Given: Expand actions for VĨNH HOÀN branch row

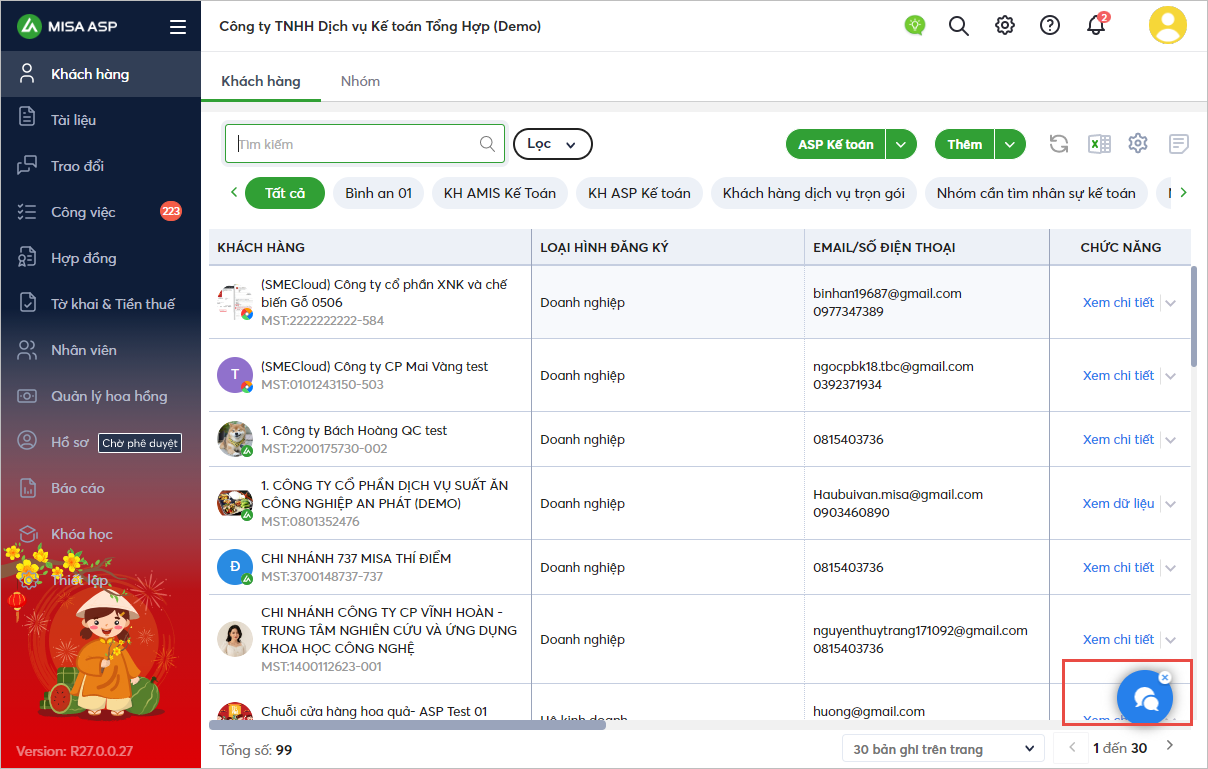Looking at the screenshot, I should click(x=1171, y=640).
